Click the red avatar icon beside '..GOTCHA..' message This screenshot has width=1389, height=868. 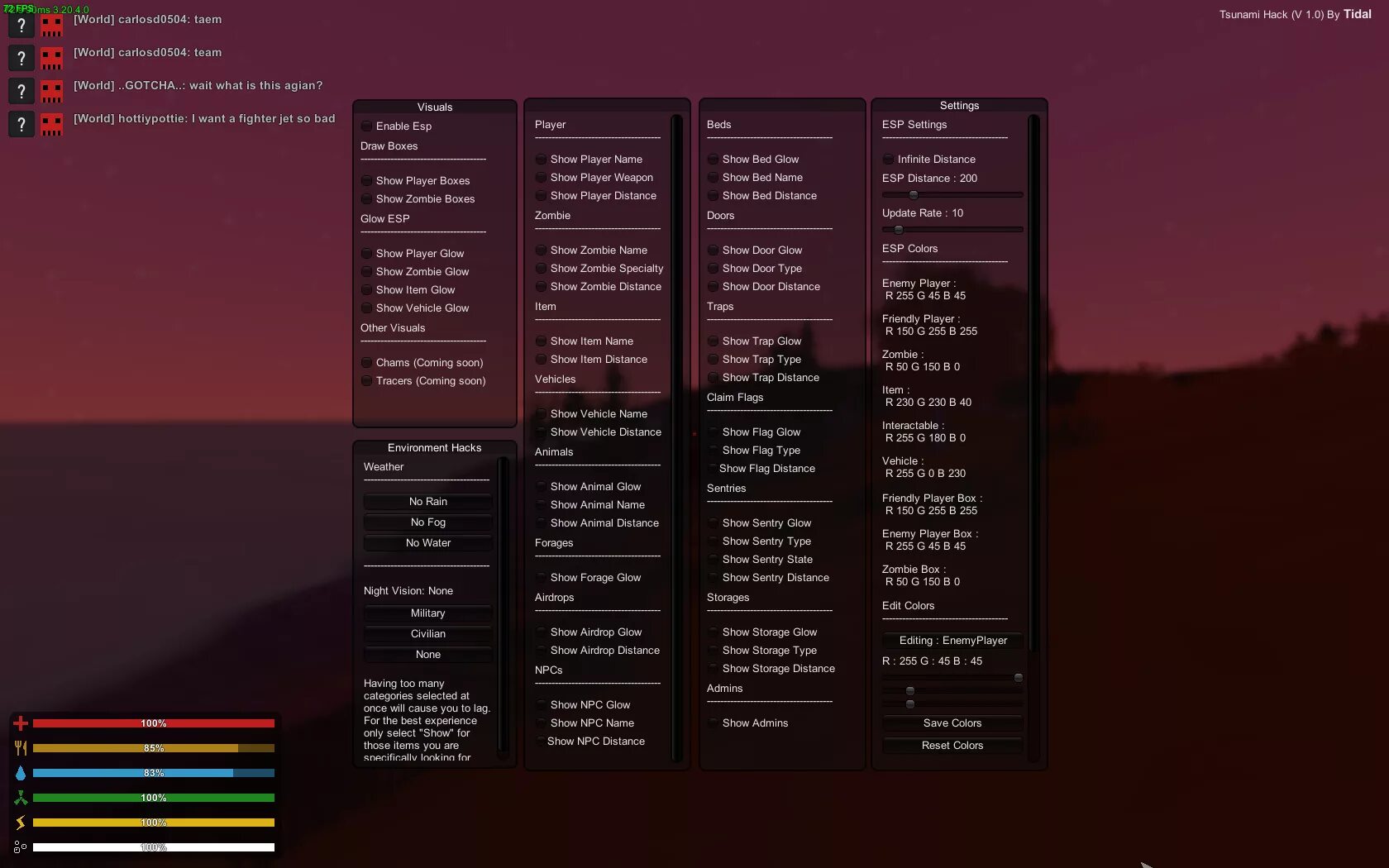pos(51,91)
